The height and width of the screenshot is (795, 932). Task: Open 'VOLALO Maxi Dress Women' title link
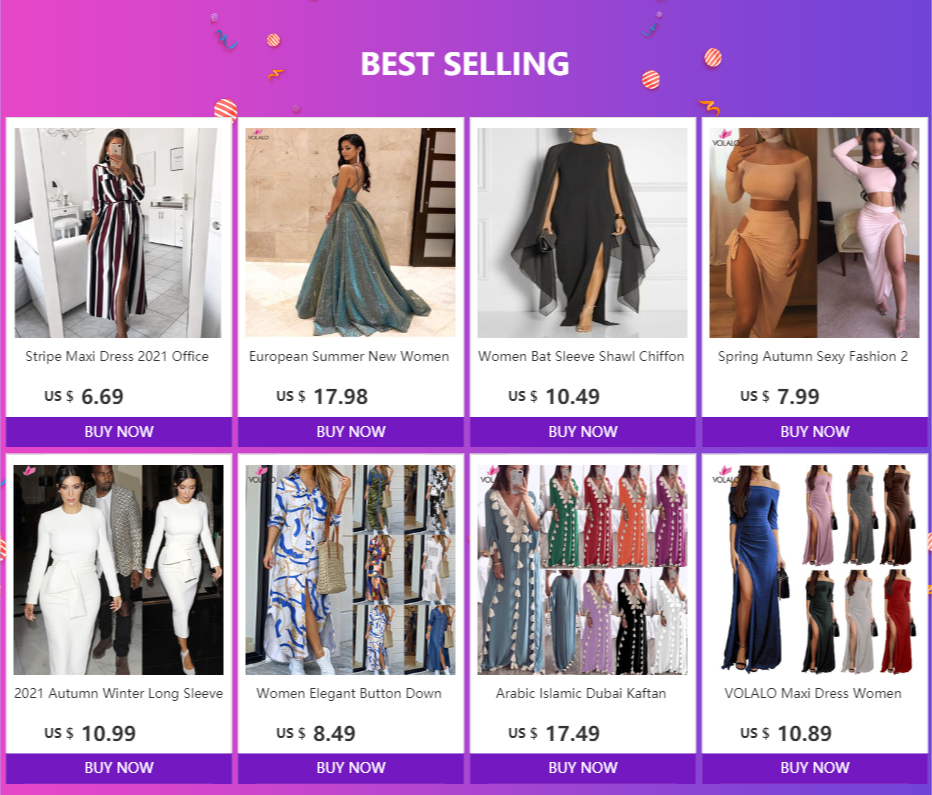(x=813, y=693)
